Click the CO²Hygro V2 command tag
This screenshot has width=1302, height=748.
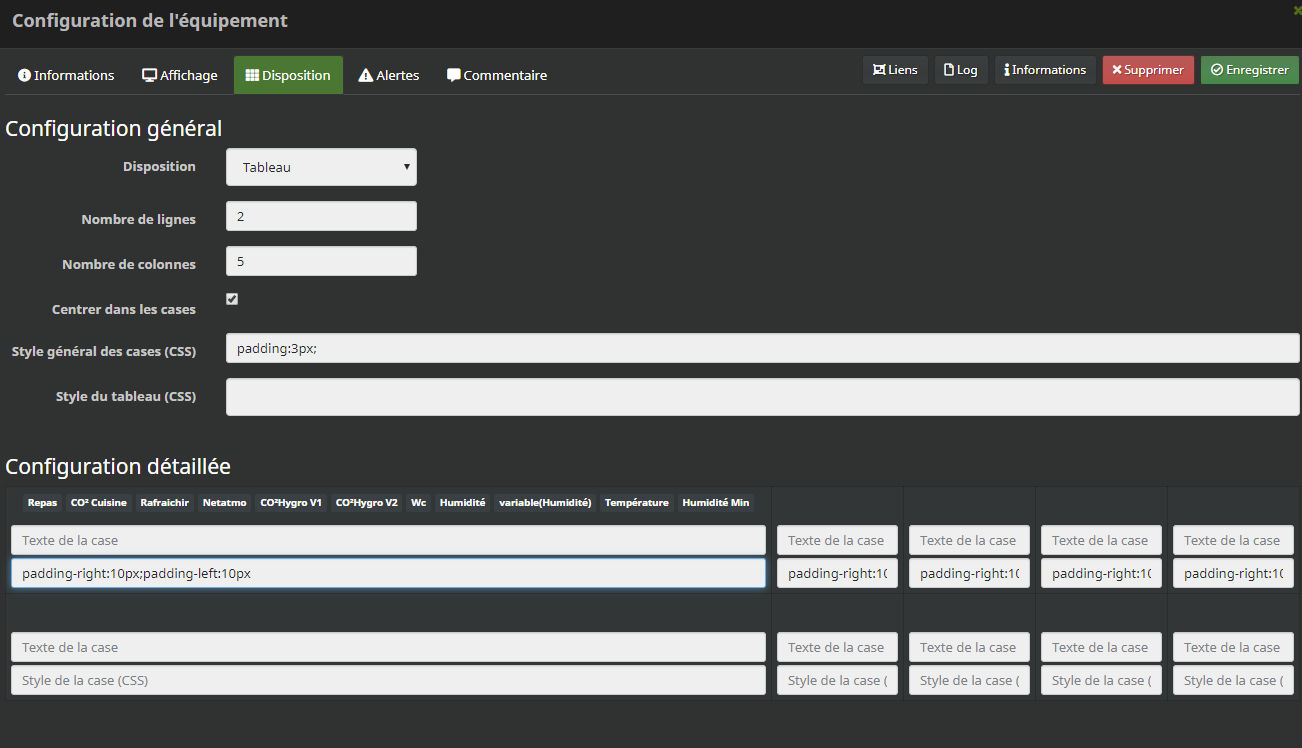(x=366, y=503)
